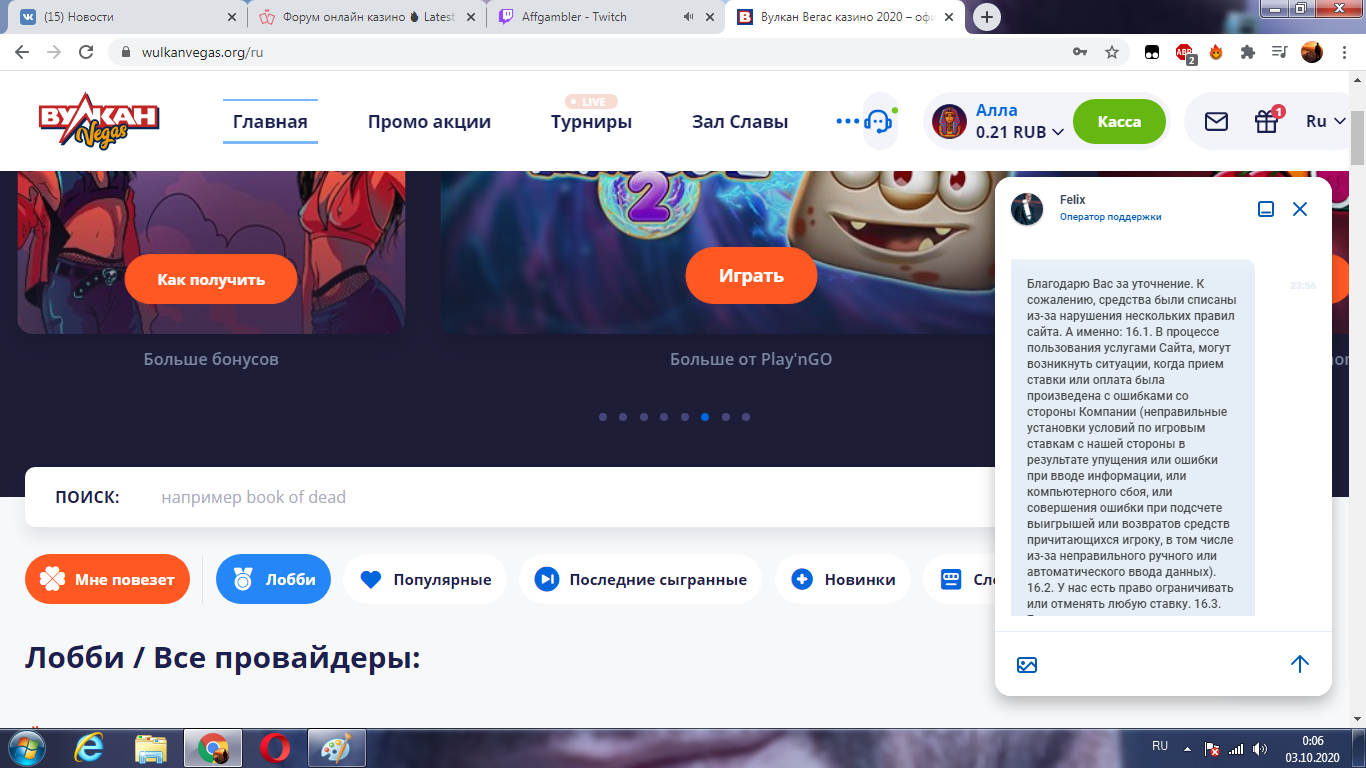Open Chrome media controls icon
1366x768 pixels.
(1279, 52)
